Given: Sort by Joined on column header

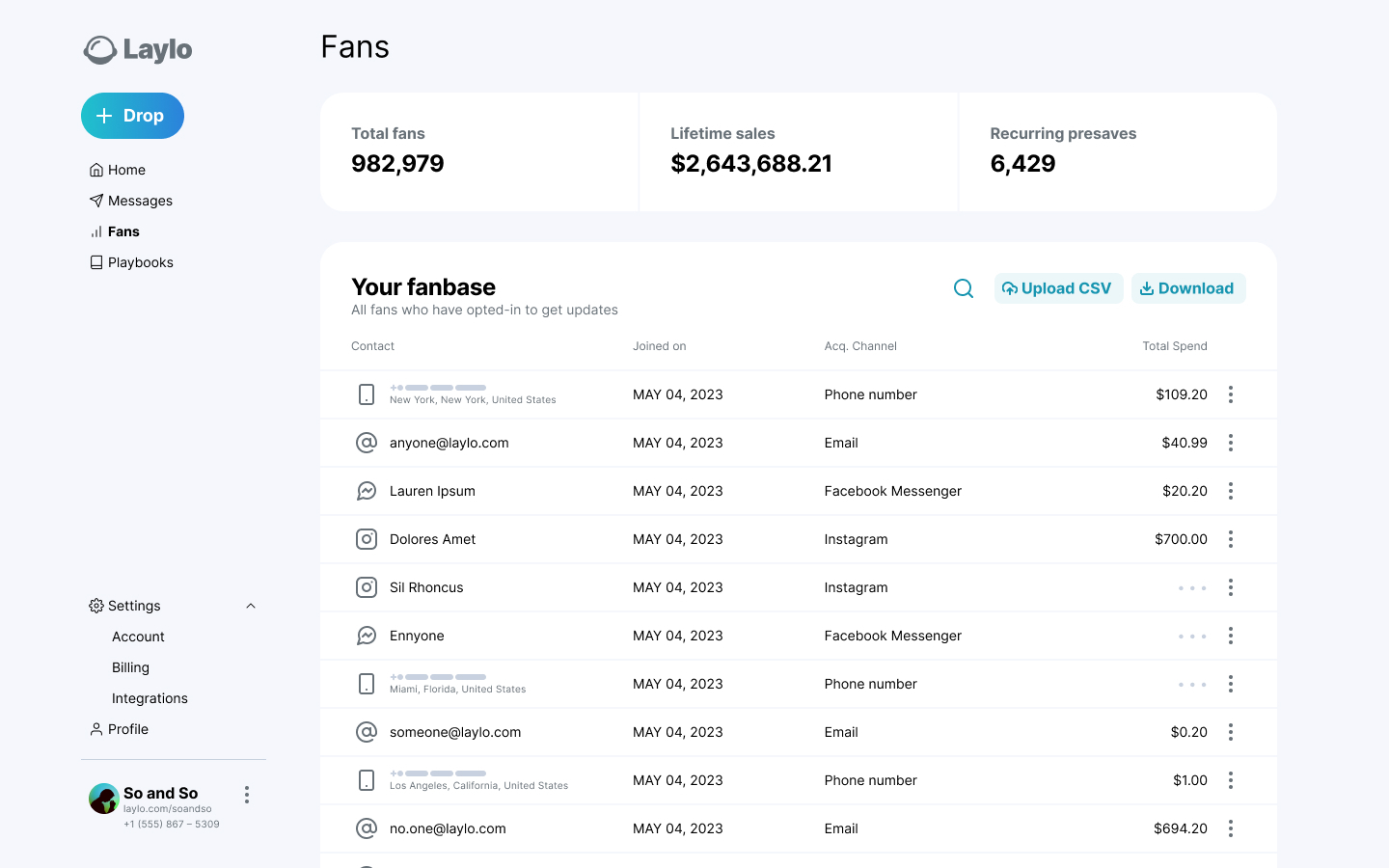Looking at the screenshot, I should (659, 346).
